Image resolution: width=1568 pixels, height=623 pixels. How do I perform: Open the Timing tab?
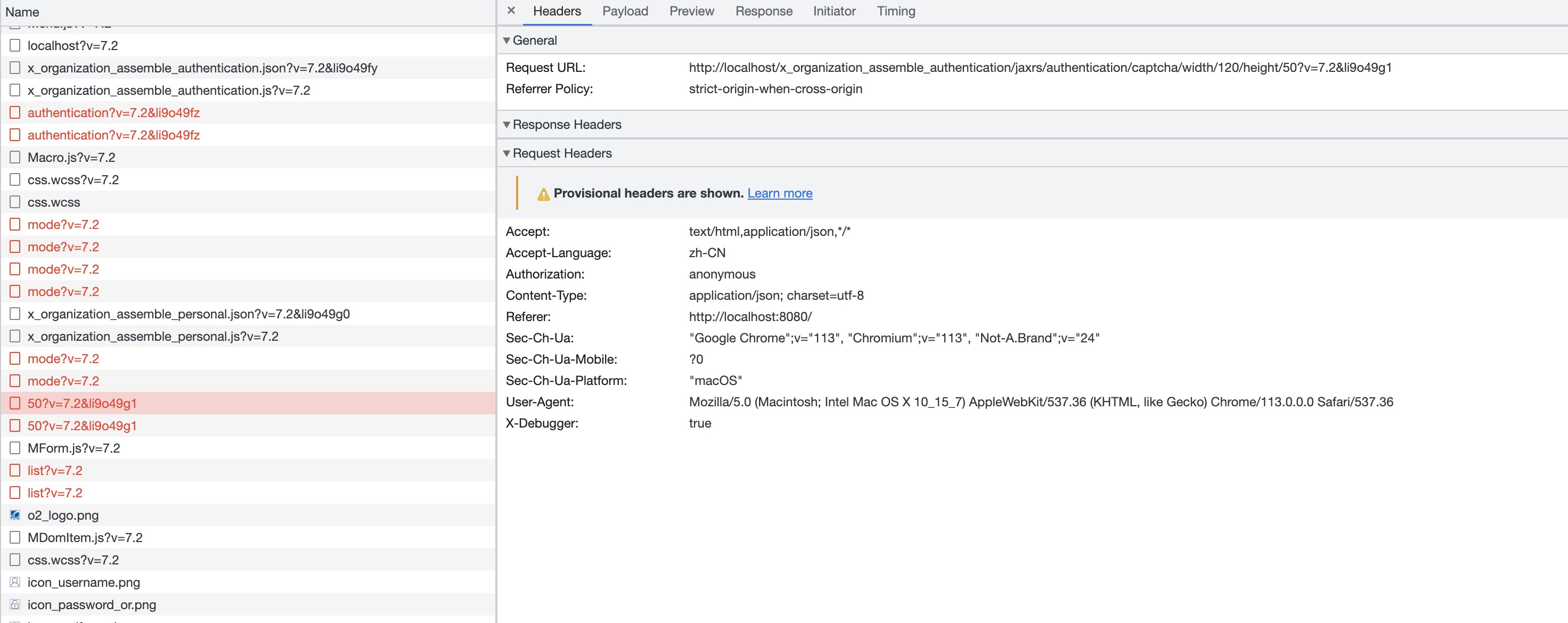tap(895, 11)
